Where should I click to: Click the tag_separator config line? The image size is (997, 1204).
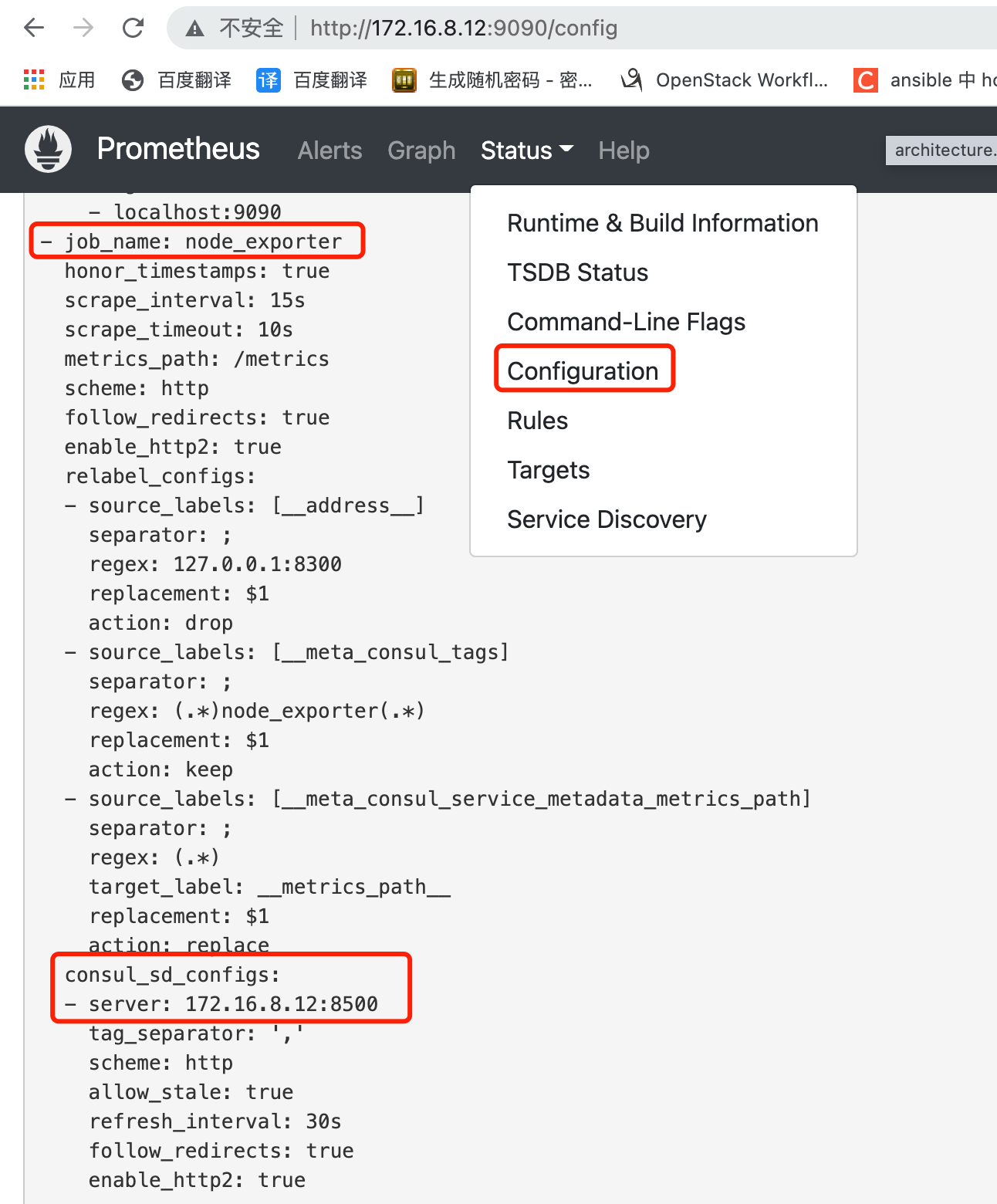(197, 1033)
